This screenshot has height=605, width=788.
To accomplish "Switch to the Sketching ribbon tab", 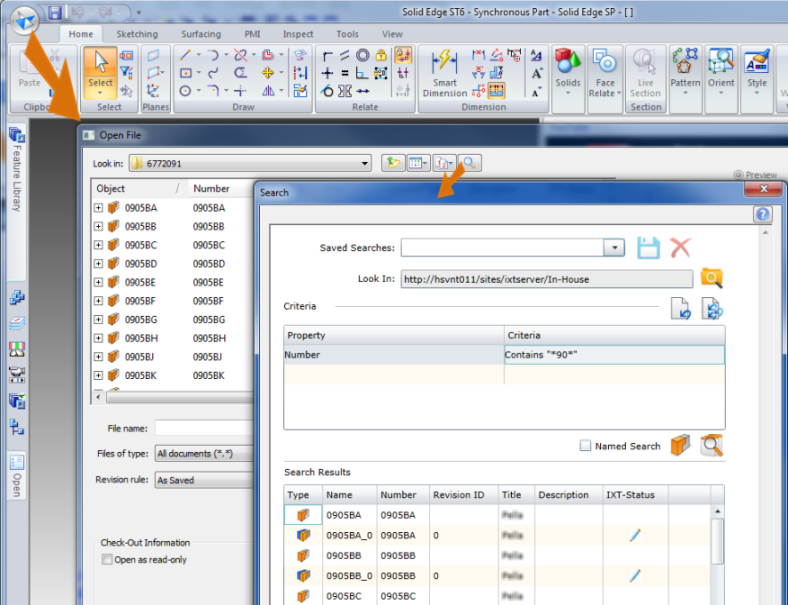I will tap(136, 34).
